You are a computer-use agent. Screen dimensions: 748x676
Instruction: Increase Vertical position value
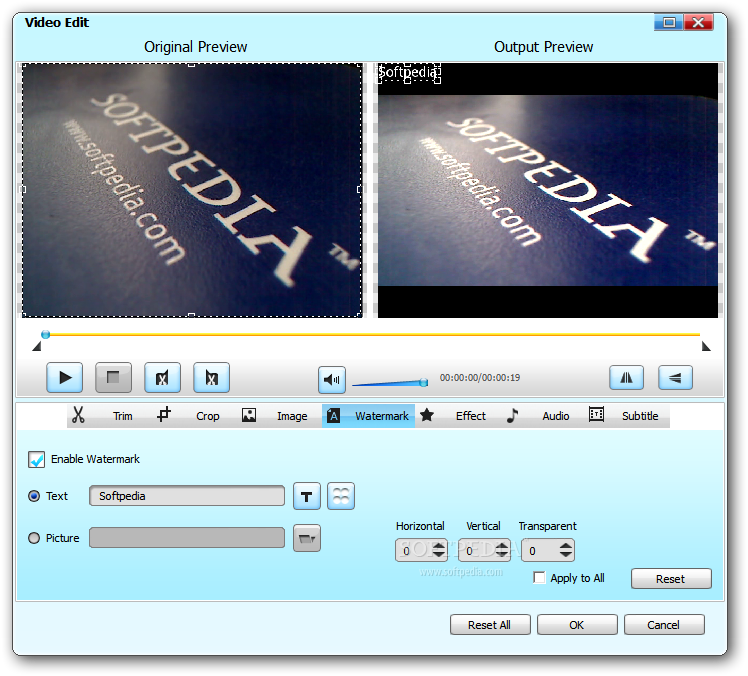502,546
